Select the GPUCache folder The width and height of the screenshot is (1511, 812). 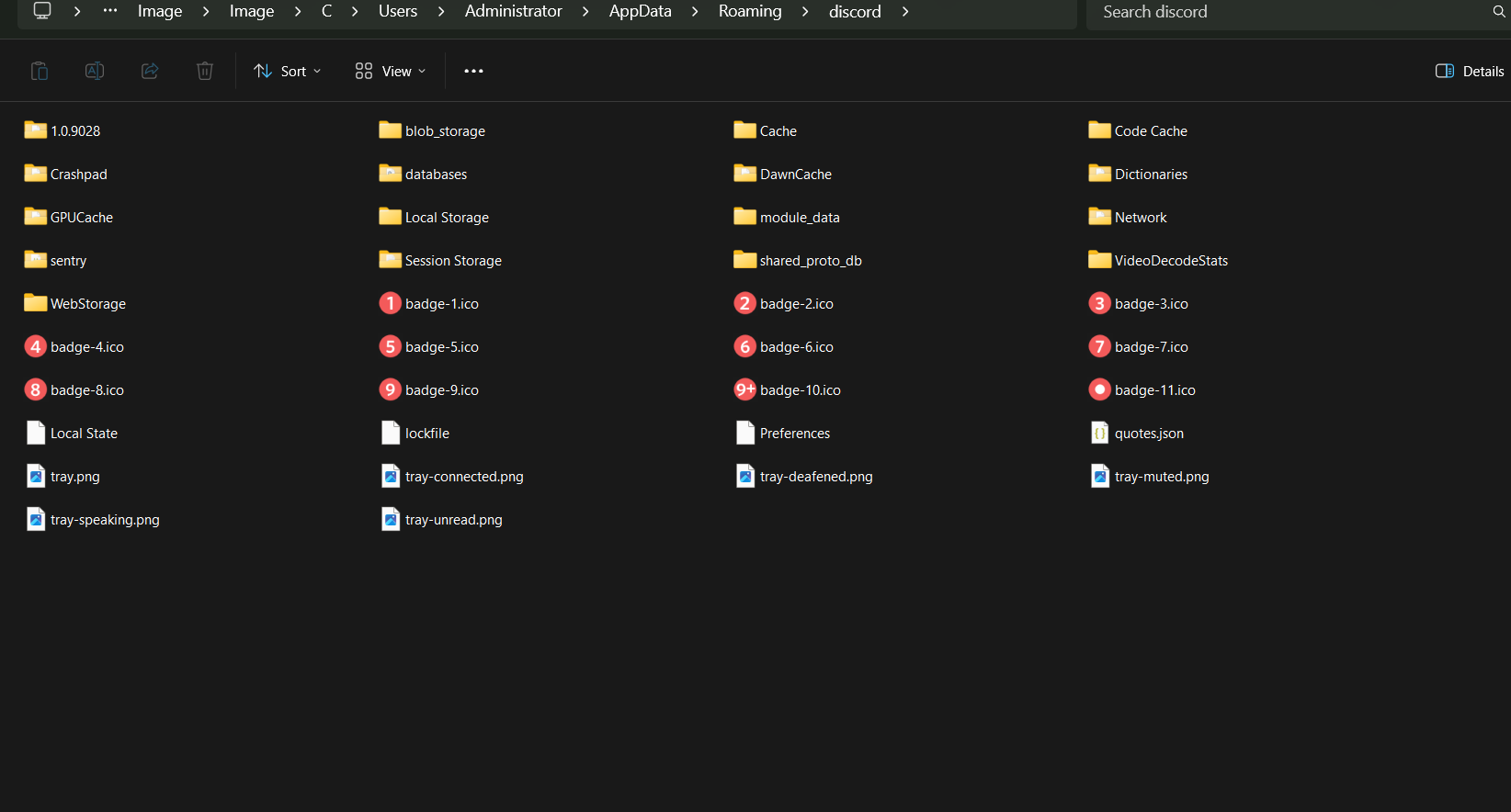(69, 217)
